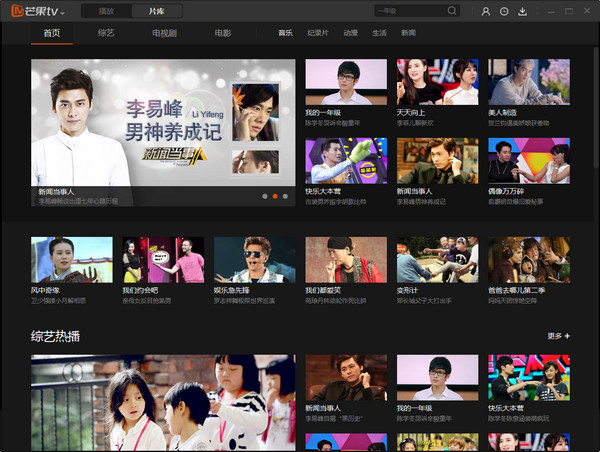Open the downloads icon
This screenshot has width=600, height=452.
(x=522, y=11)
